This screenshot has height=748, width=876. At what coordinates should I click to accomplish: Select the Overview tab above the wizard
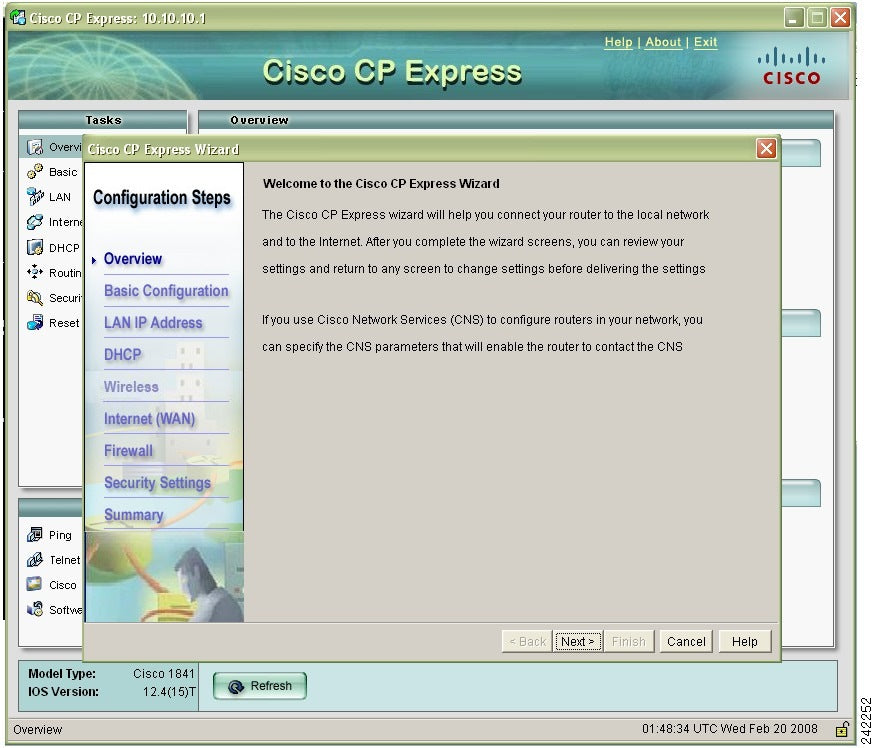pyautogui.click(x=258, y=120)
